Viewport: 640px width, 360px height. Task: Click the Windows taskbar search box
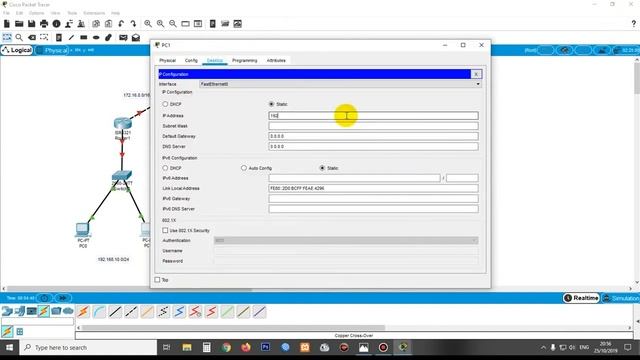pos(88,347)
